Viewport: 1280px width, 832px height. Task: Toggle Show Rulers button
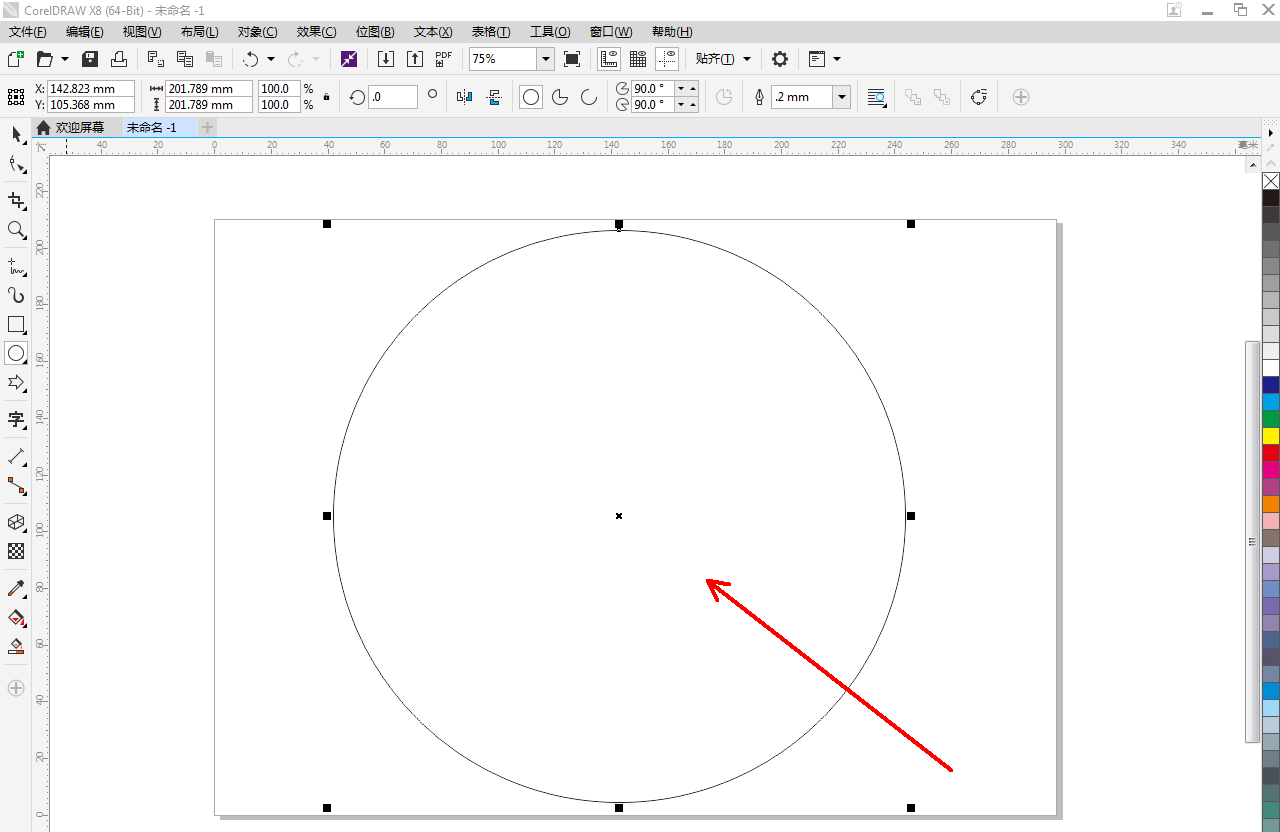[608, 59]
